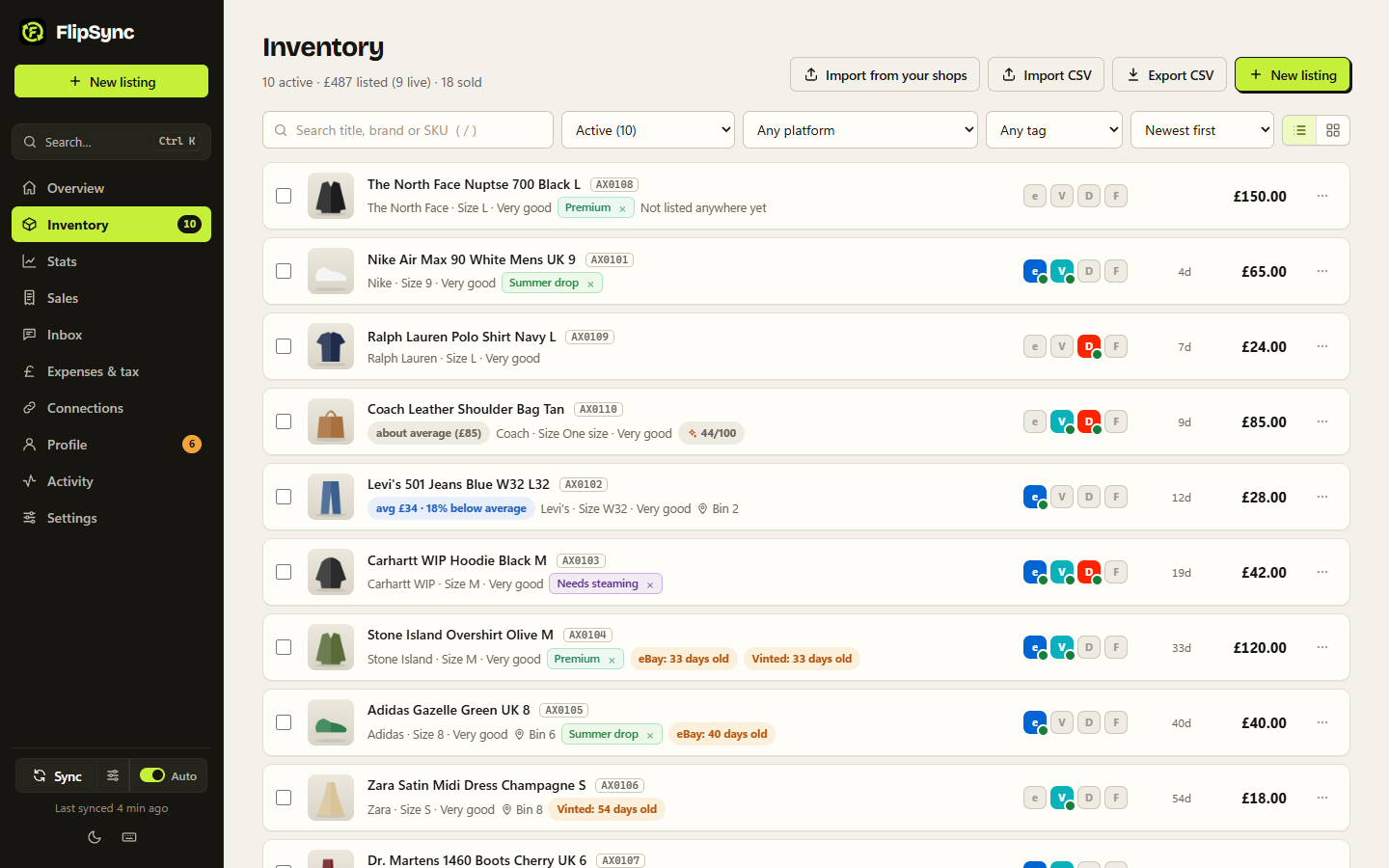Click Depop icon on Ralph Lauren Polo row
The width and height of the screenshot is (1389, 868).
tap(1089, 346)
